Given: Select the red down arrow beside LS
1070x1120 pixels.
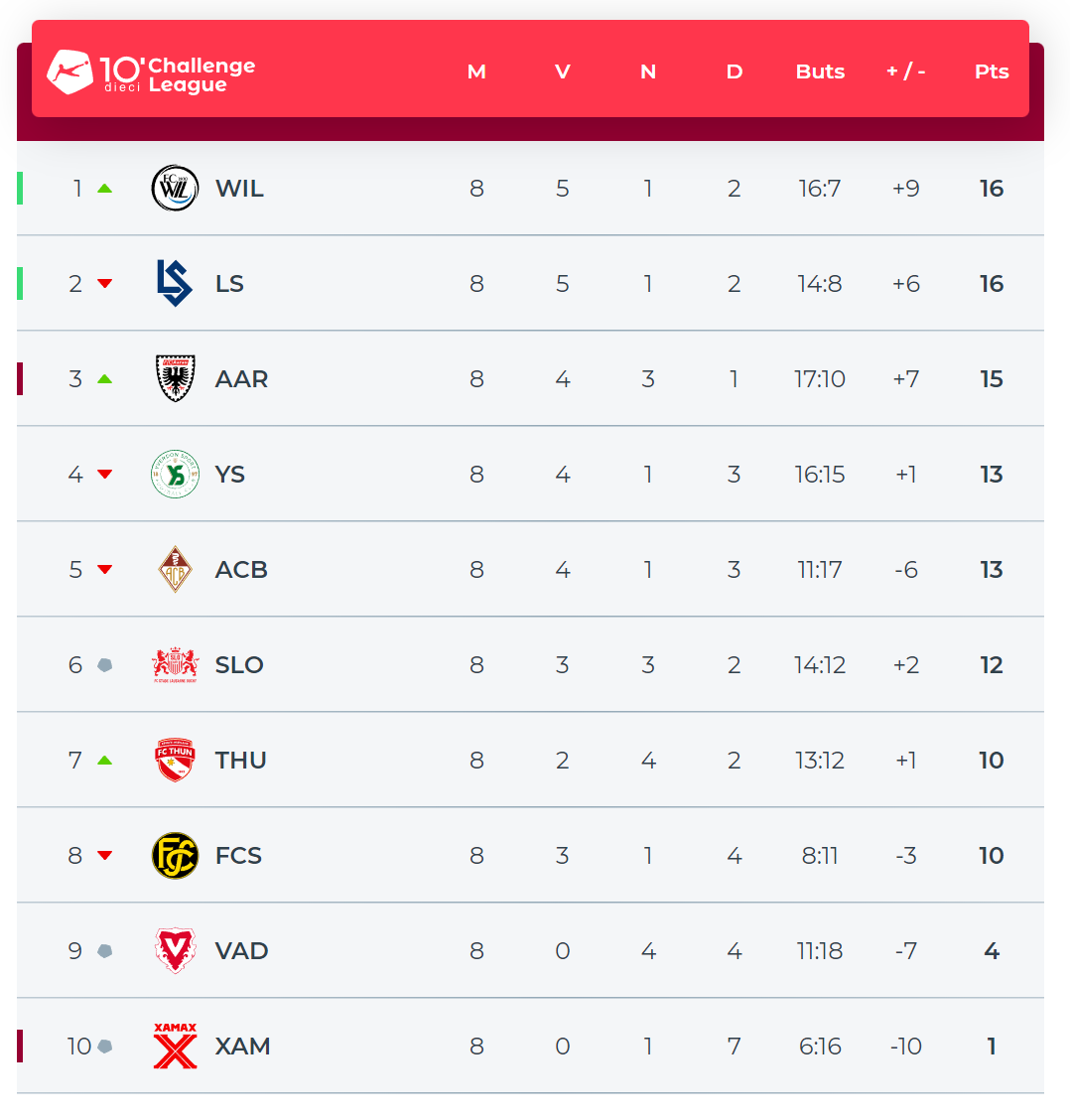Looking at the screenshot, I should pos(105,284).
